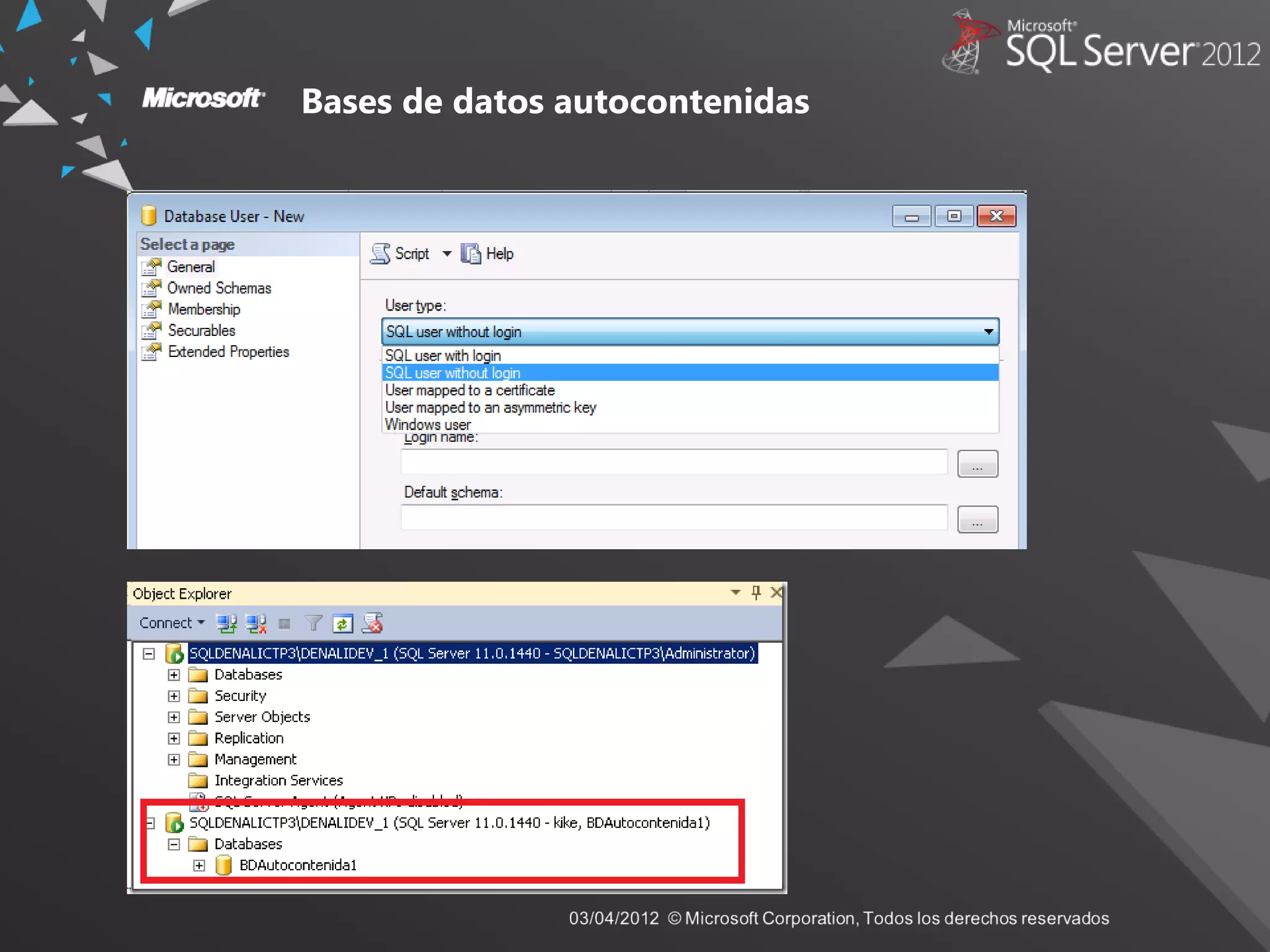Screen dimensions: 1270x952
Task: Click the Owned Schemas page icon
Action: tap(151, 288)
